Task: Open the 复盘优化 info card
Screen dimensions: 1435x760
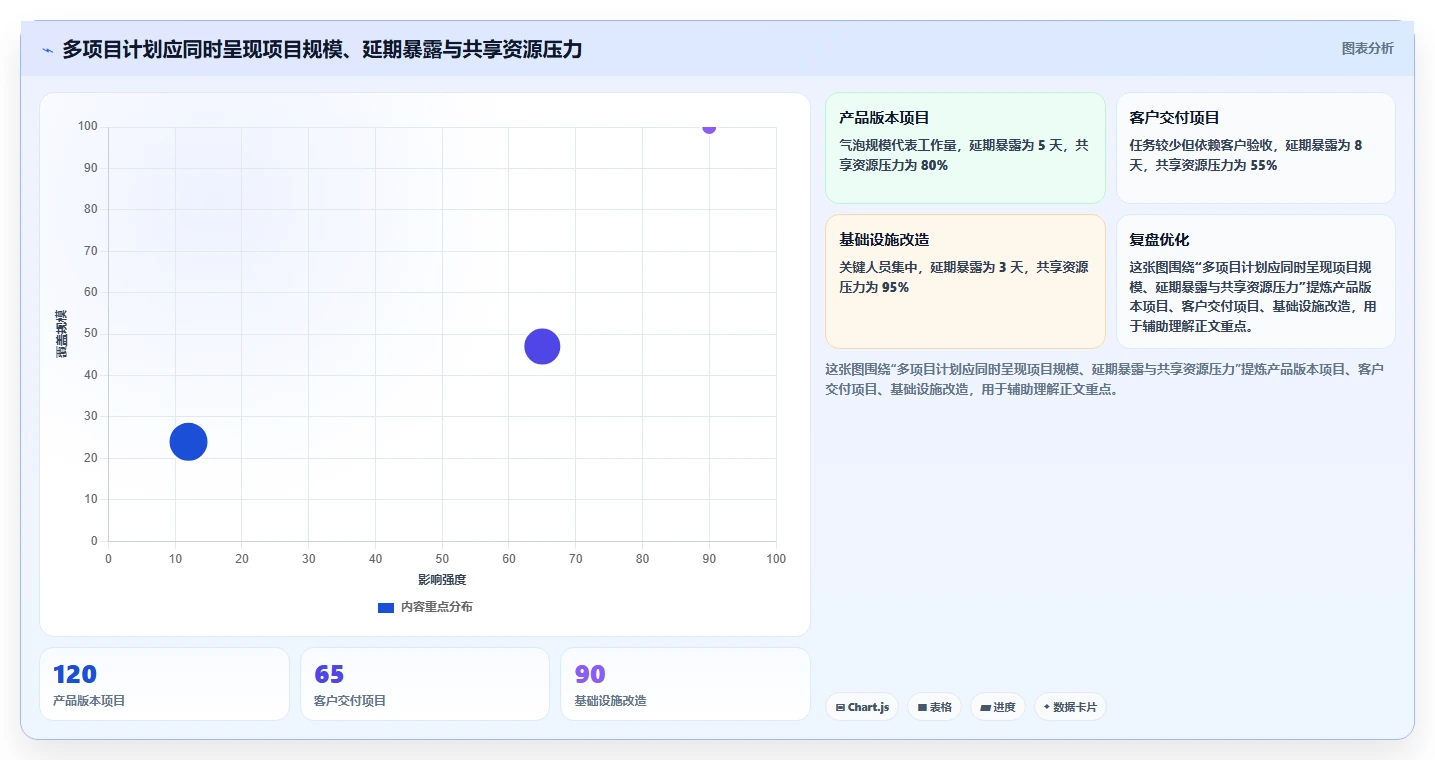Action: [x=1255, y=281]
